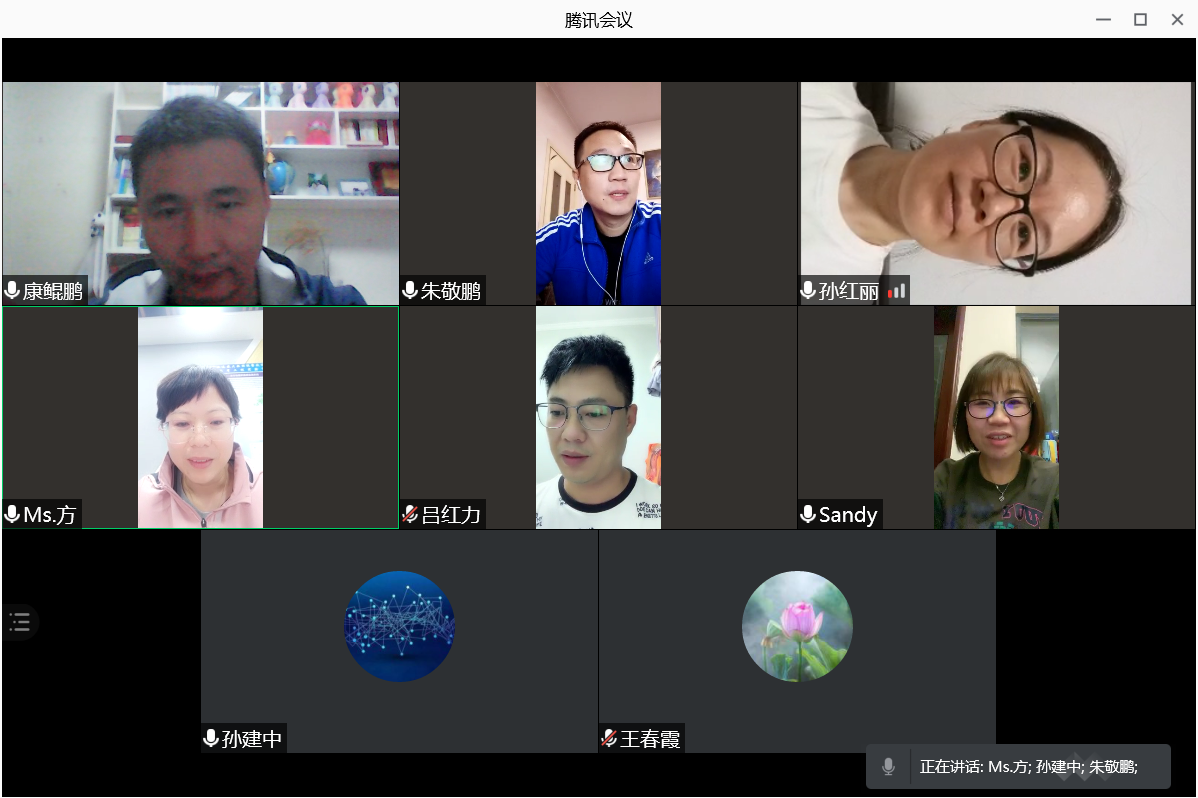Click the microphone icon beside 孙红丽
Image resolution: width=1198 pixels, height=798 pixels.
pos(808,291)
